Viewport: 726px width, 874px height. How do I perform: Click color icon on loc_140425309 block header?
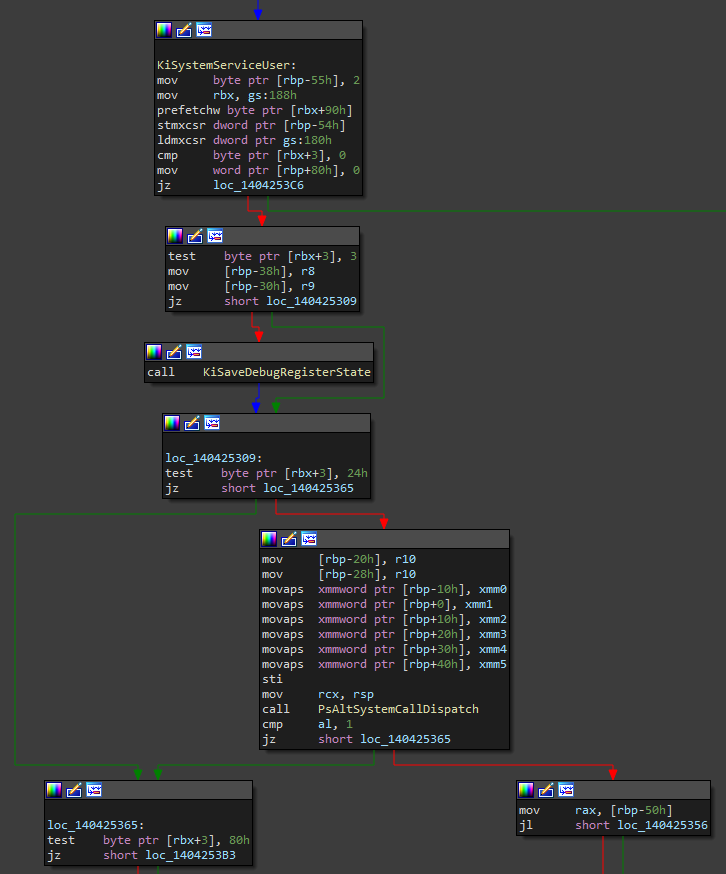172,423
